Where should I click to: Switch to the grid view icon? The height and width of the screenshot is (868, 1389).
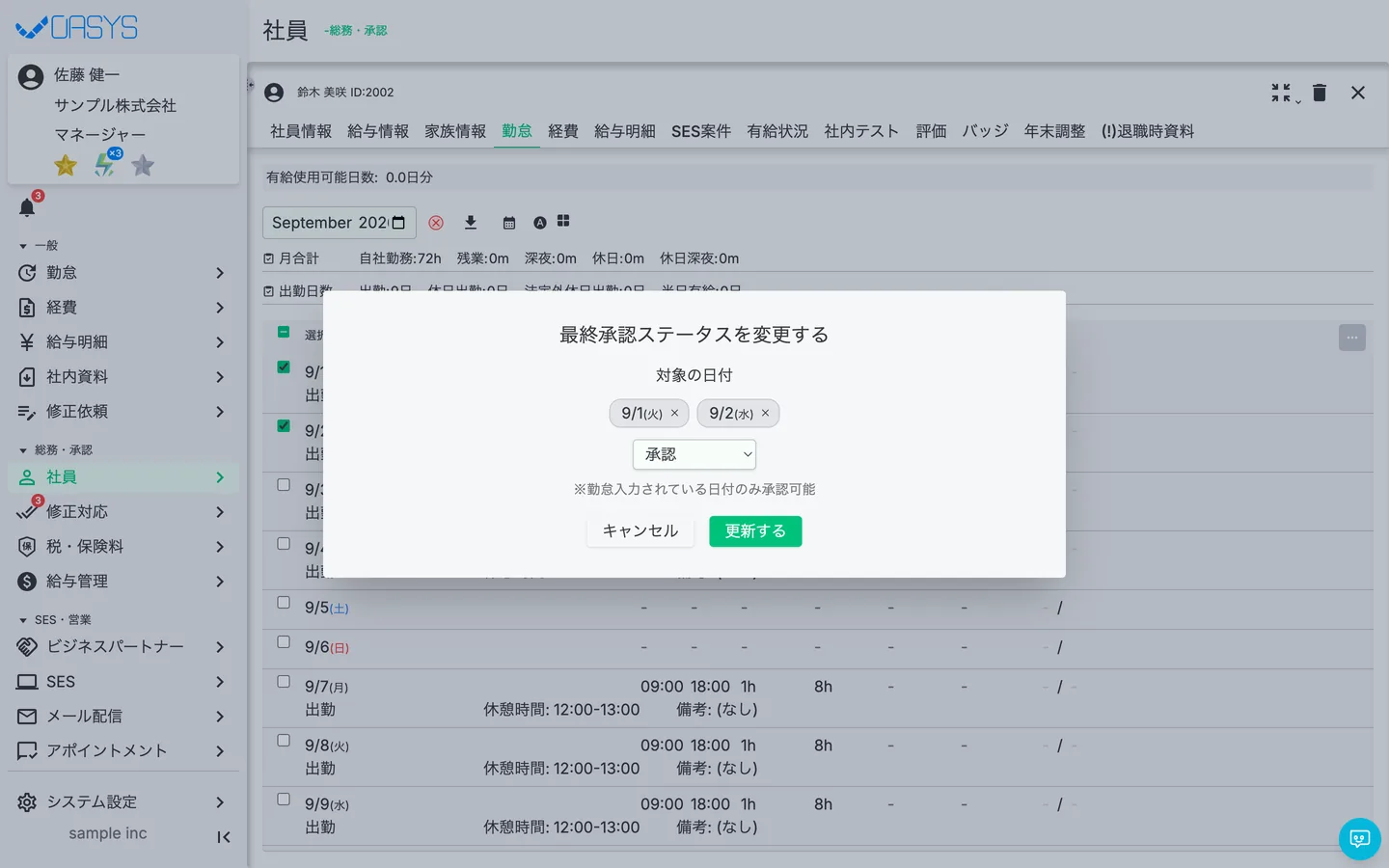pos(563,221)
